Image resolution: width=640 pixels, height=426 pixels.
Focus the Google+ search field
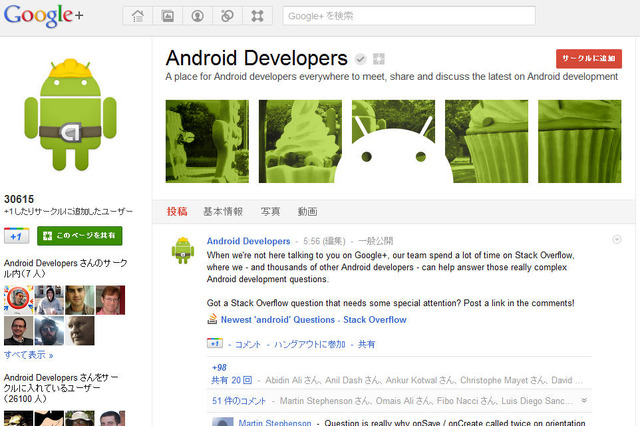(x=409, y=16)
